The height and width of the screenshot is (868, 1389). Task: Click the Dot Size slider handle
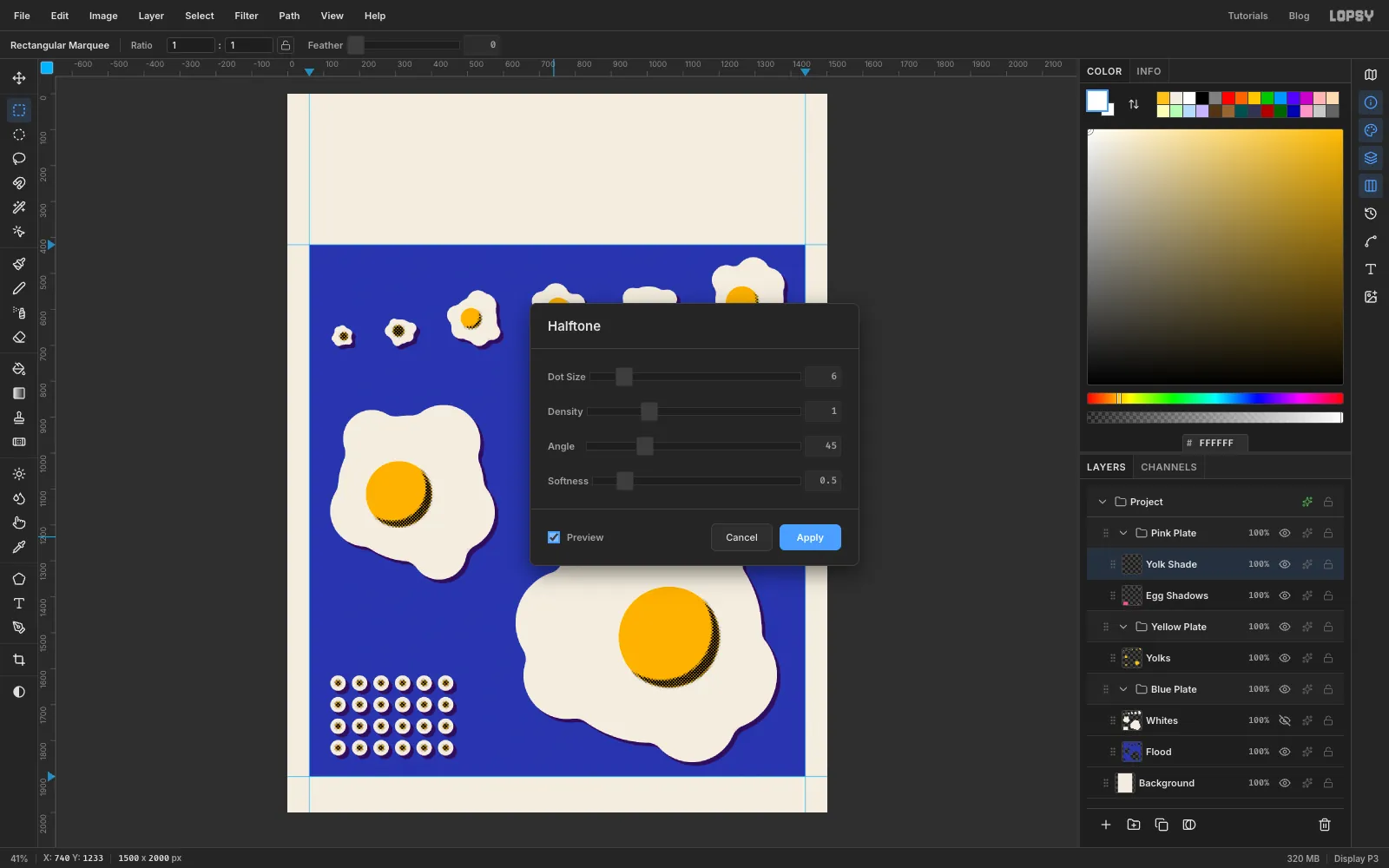coord(624,377)
